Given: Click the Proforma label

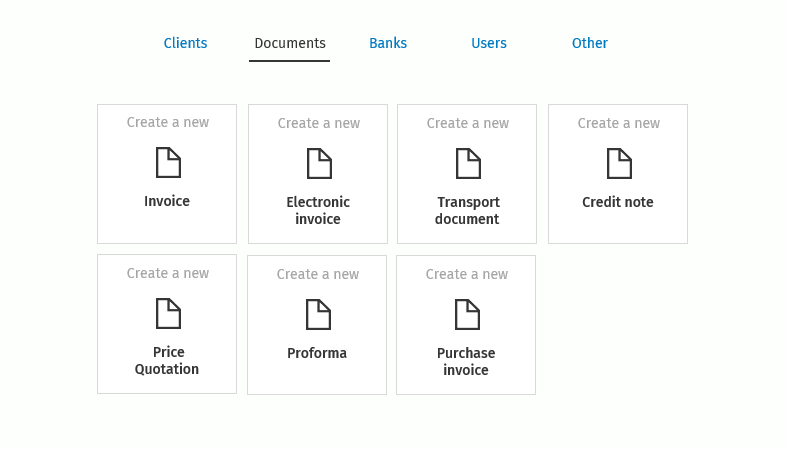Looking at the screenshot, I should click(x=317, y=353).
